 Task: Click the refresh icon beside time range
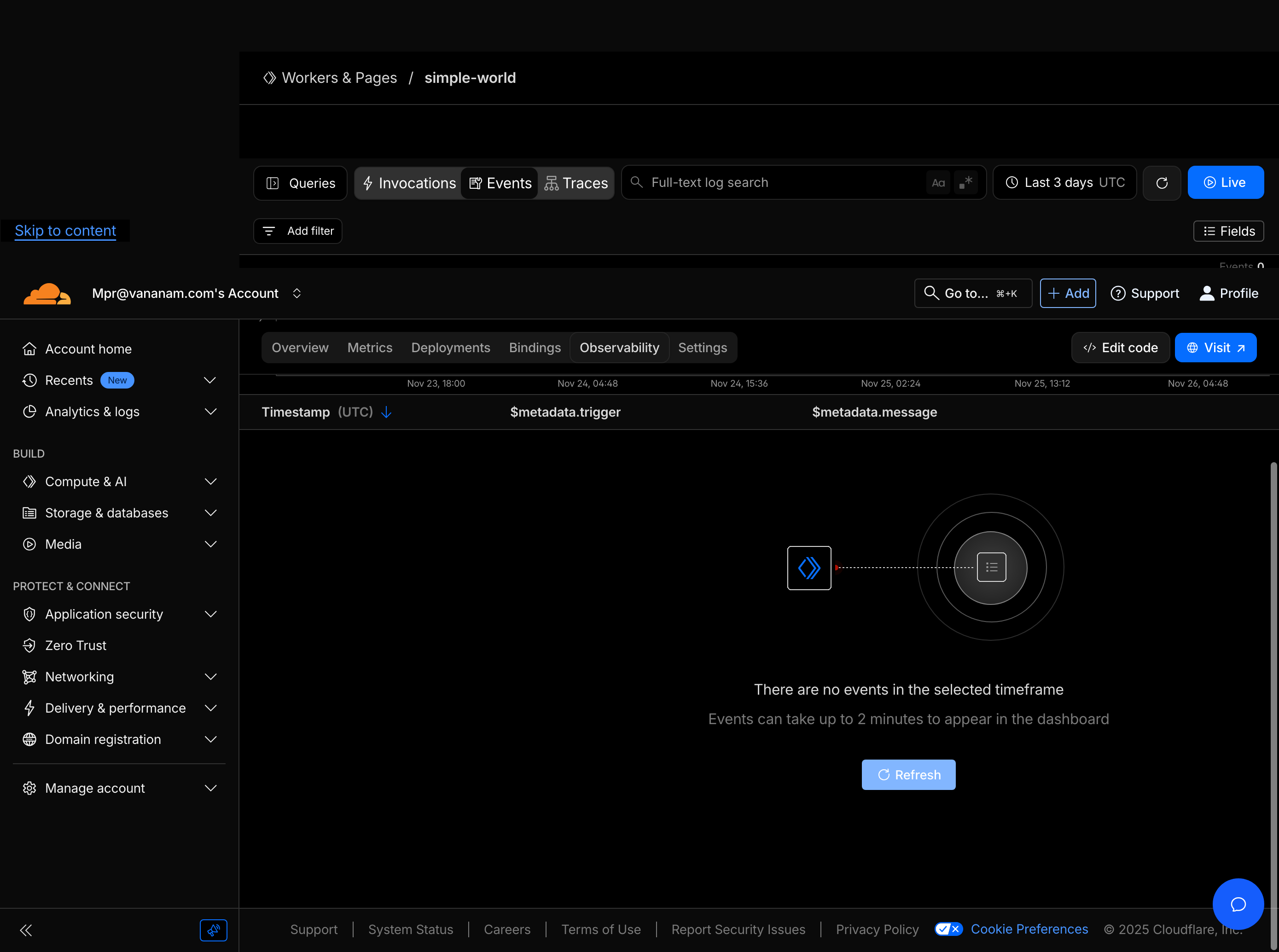click(1162, 183)
